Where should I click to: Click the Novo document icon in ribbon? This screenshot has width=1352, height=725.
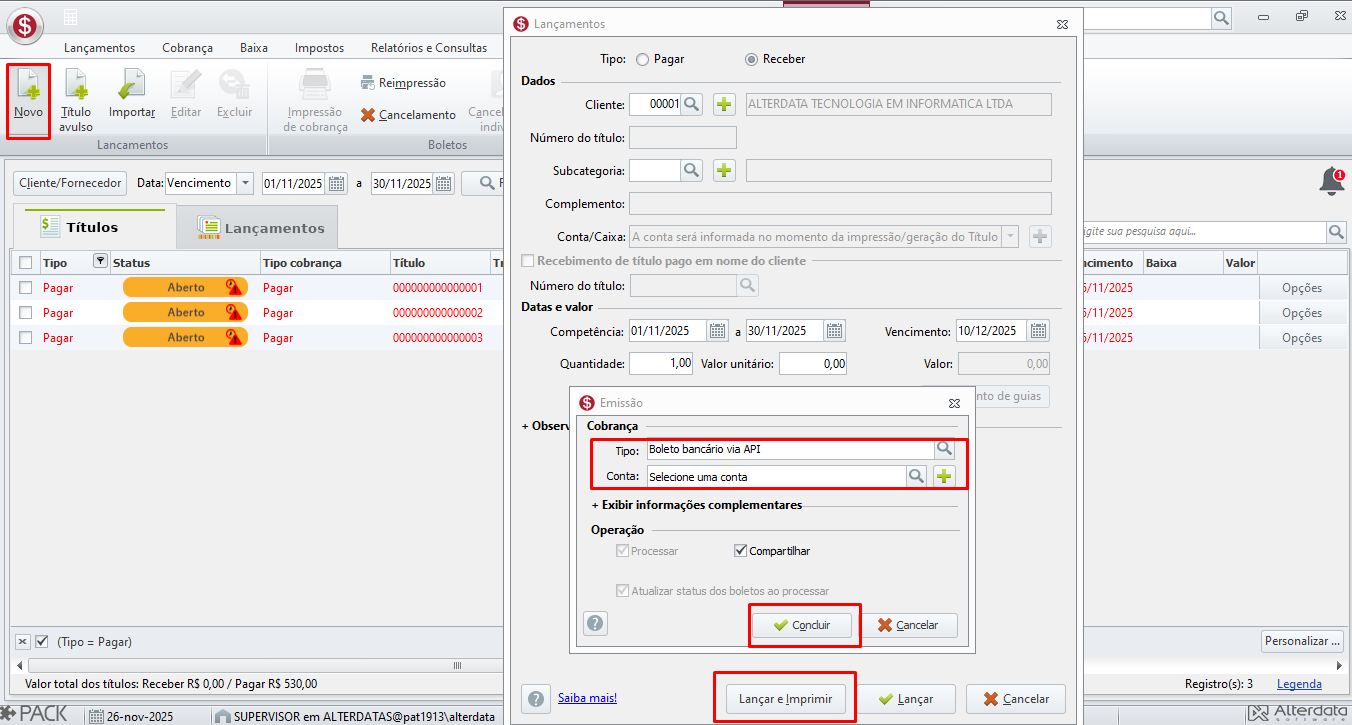pos(28,85)
